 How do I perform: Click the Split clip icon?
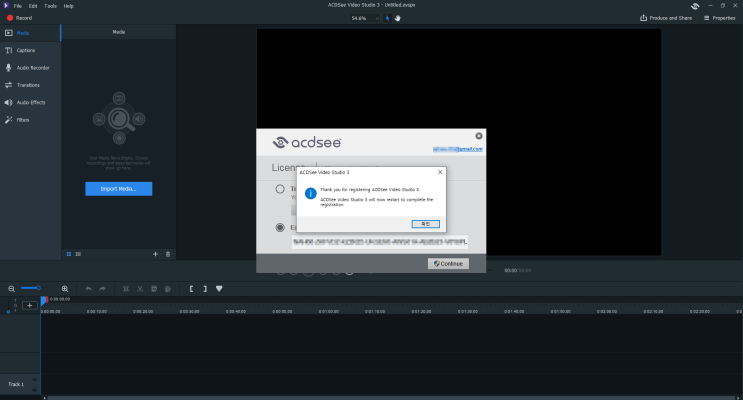click(x=126, y=289)
